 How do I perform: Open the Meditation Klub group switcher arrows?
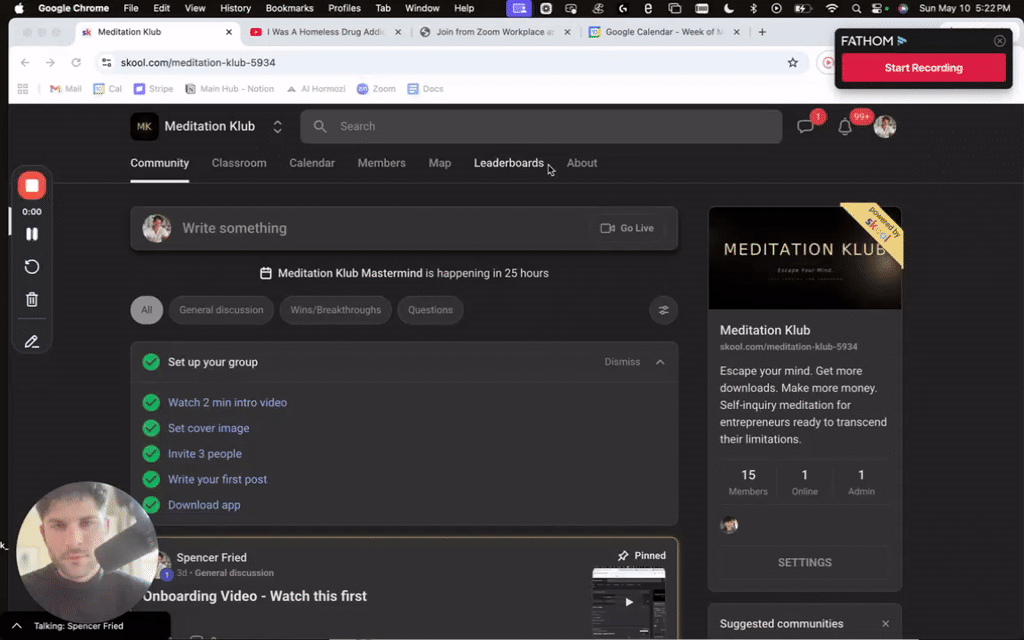(278, 127)
